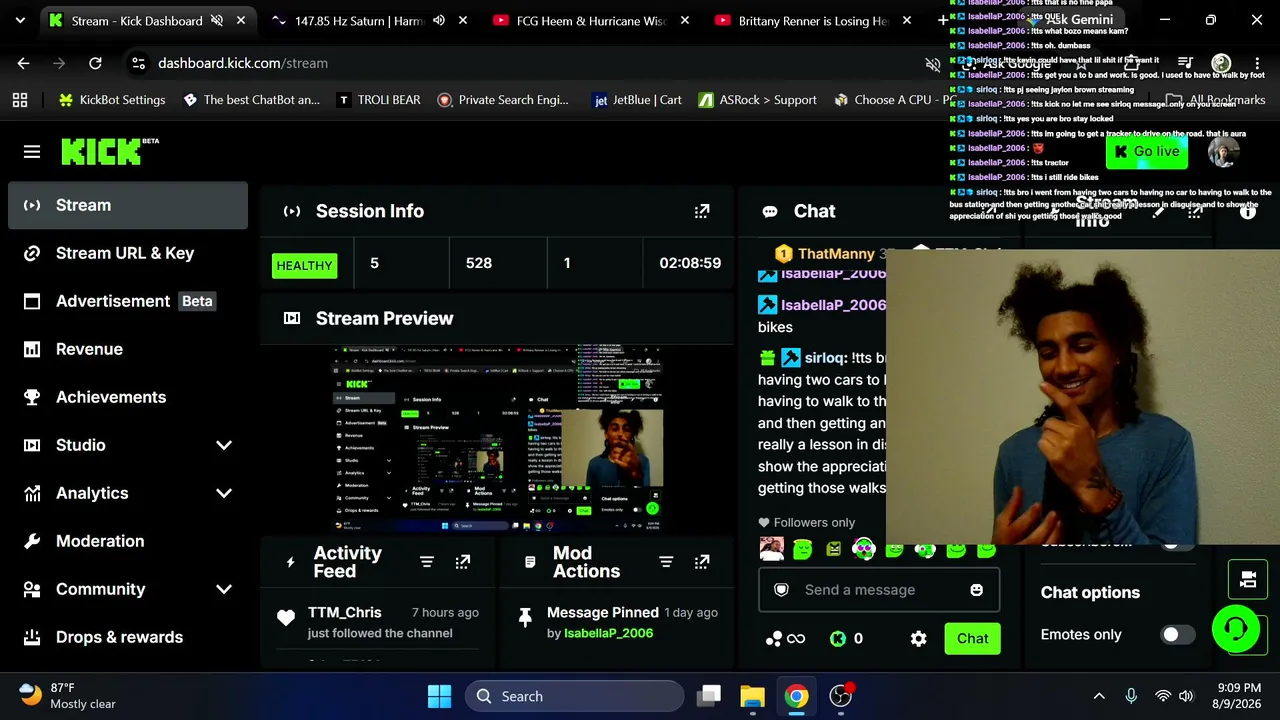Image resolution: width=1280 pixels, height=720 pixels.
Task: Go to Stream URL & Key
Action: coord(128,253)
